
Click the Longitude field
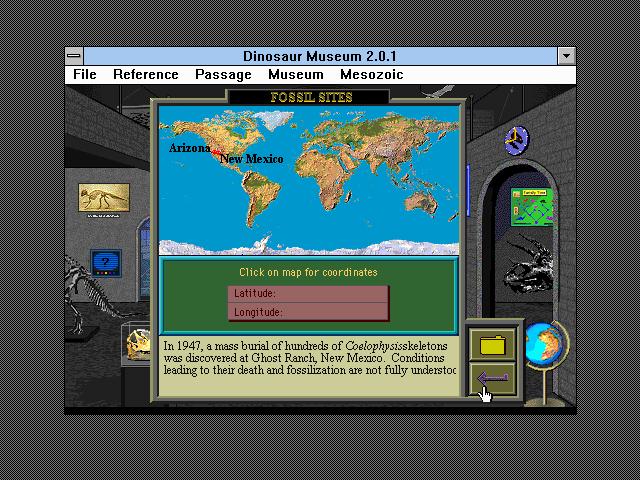pyautogui.click(x=309, y=312)
